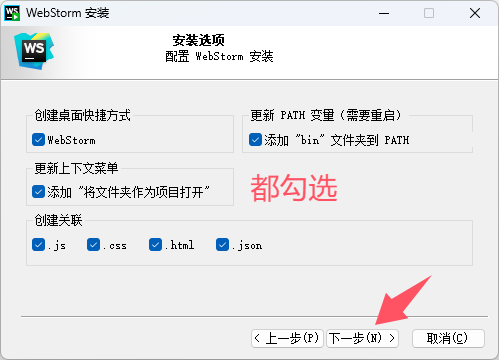
Task: Click the "创建关联" group label
Action: (x=58, y=220)
